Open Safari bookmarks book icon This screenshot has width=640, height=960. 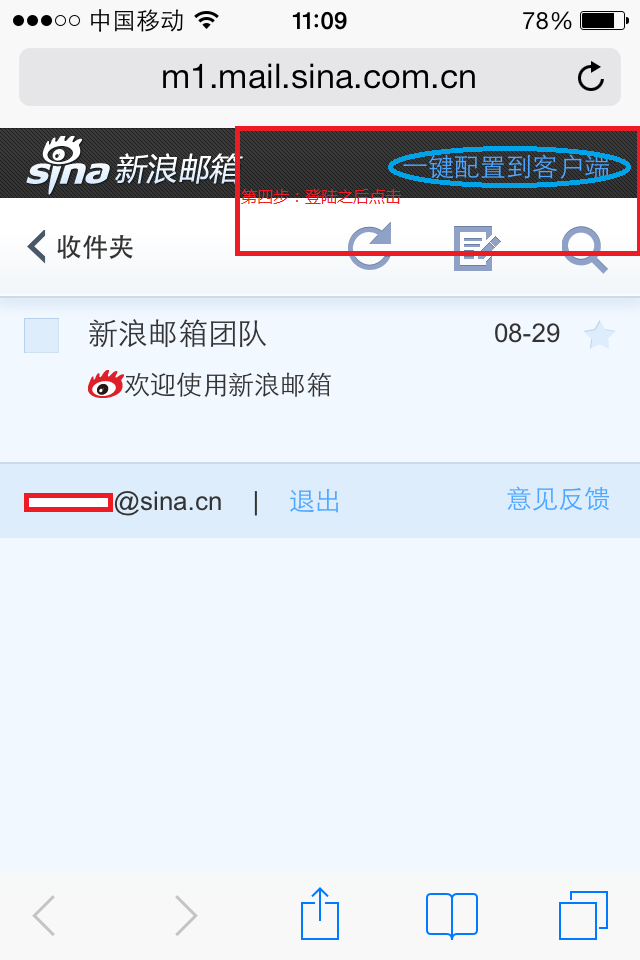point(452,915)
